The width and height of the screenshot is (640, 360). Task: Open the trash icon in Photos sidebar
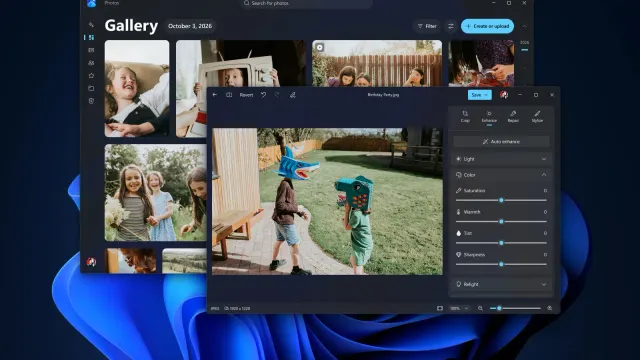(x=91, y=101)
